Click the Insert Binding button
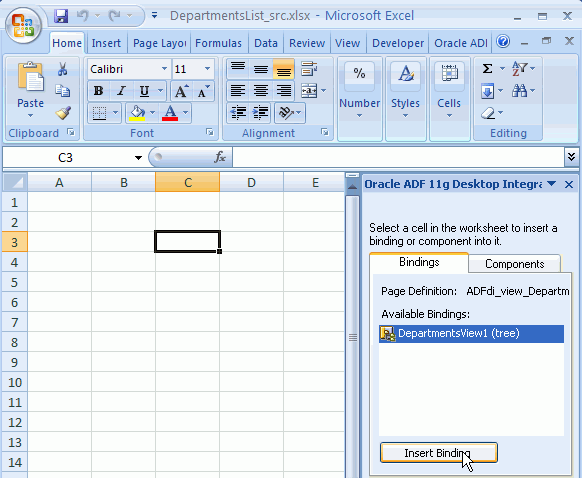Image resolution: width=582 pixels, height=478 pixels. click(x=439, y=453)
